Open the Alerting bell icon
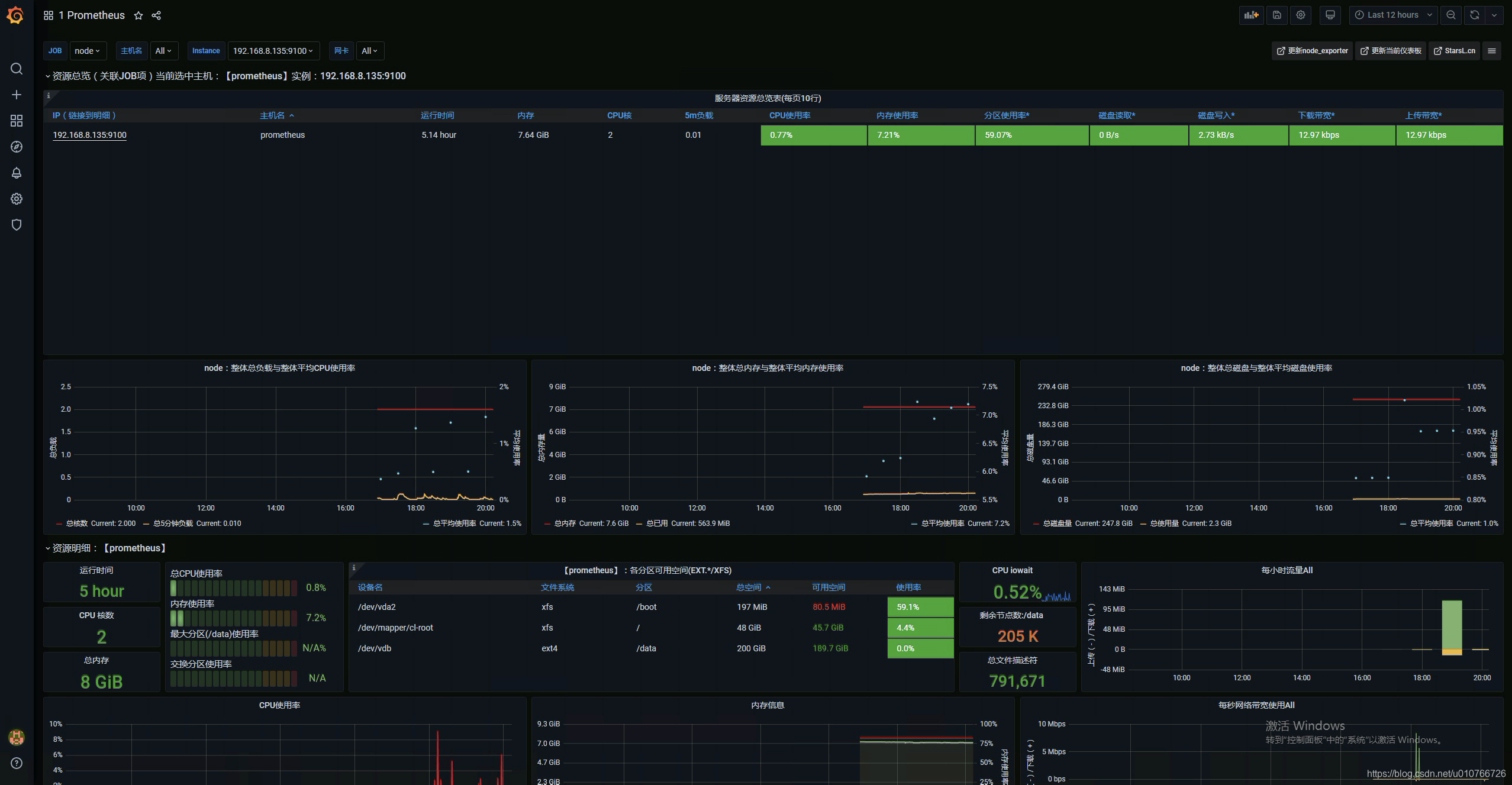The height and width of the screenshot is (785, 1512). tap(17, 173)
